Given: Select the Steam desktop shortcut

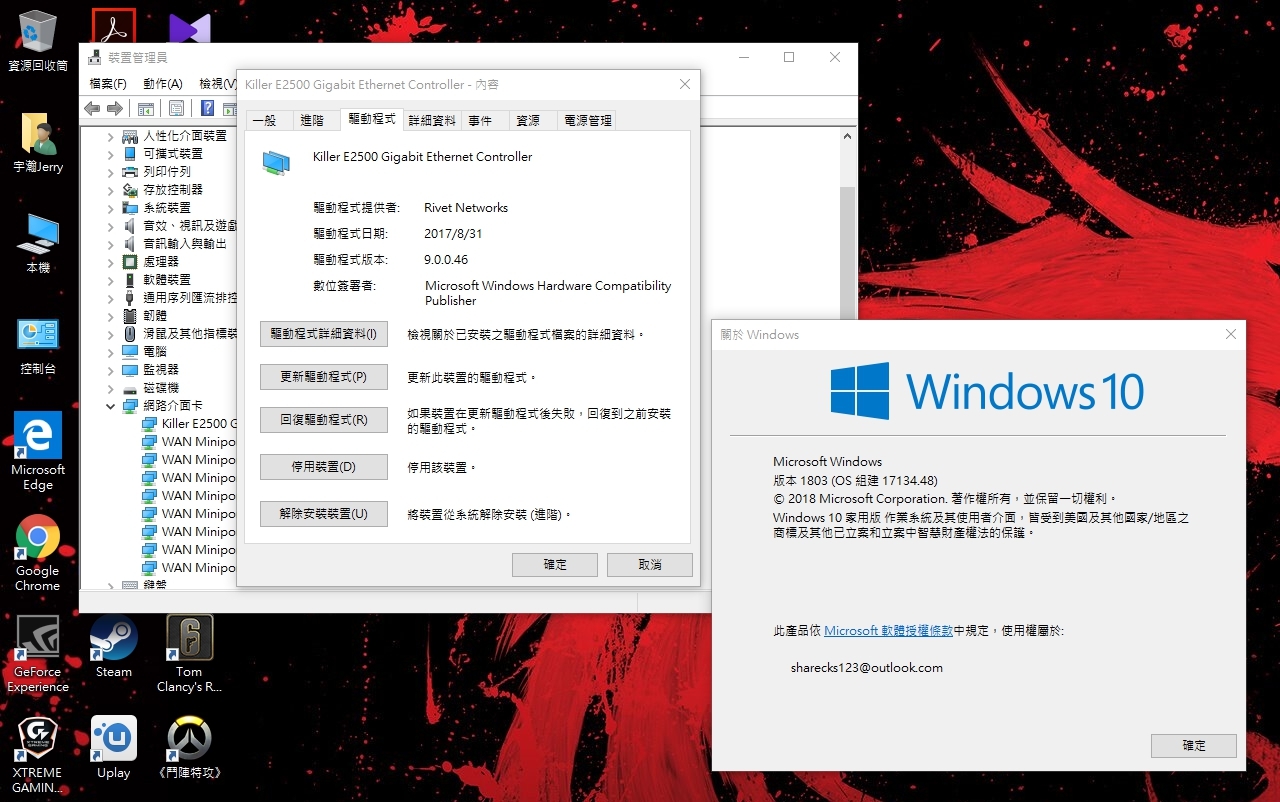Looking at the screenshot, I should pos(114,647).
